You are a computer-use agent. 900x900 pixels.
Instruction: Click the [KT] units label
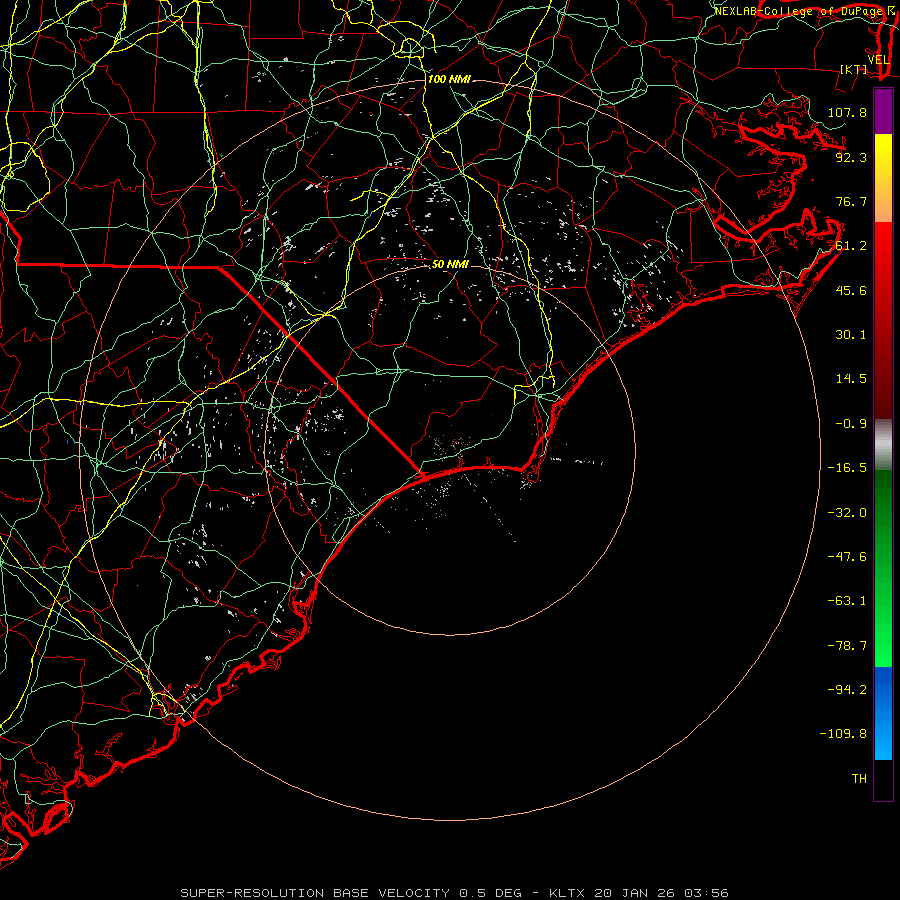(854, 69)
